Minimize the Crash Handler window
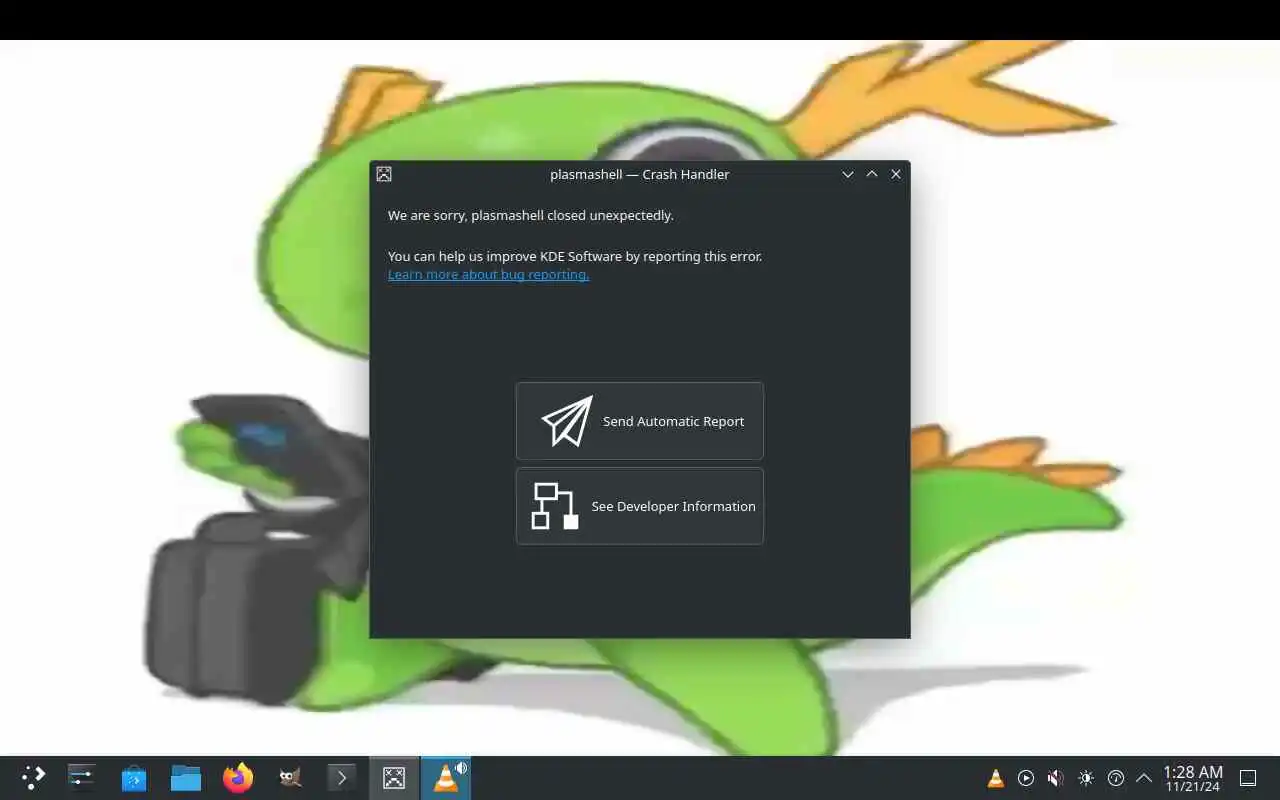 pos(848,174)
